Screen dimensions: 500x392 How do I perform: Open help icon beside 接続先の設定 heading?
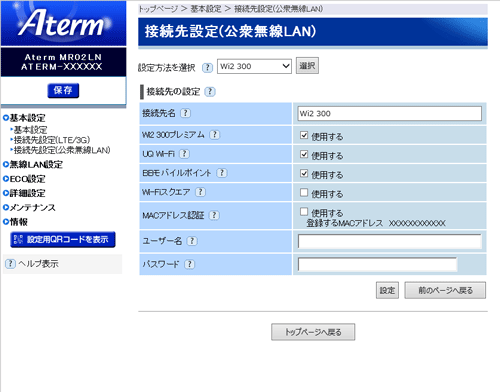click(x=210, y=92)
